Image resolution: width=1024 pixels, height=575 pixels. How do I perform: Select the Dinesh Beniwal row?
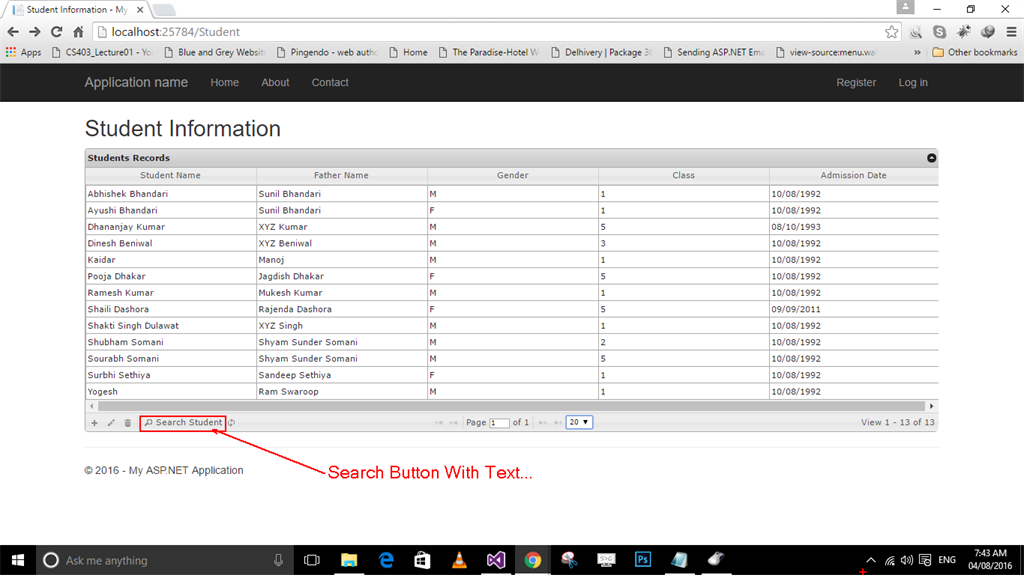[511, 243]
